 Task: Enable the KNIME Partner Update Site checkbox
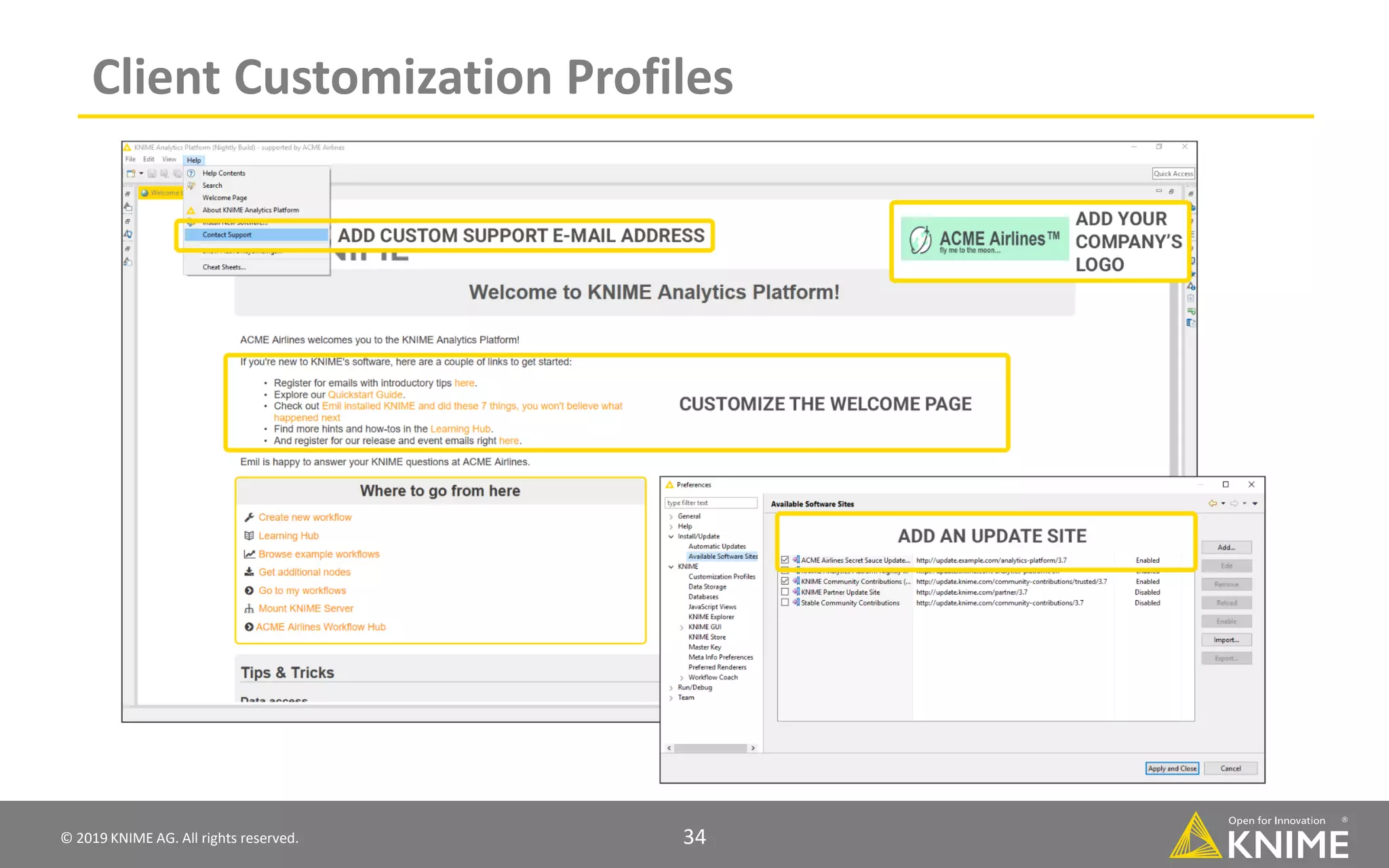pos(785,592)
